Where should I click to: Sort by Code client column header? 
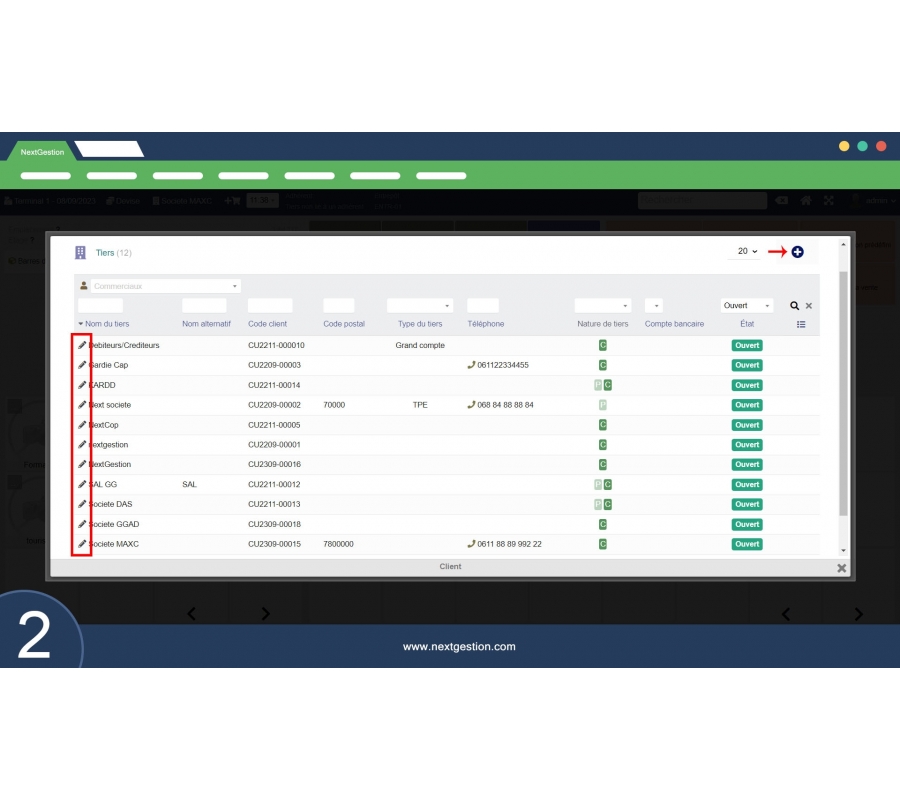267,324
